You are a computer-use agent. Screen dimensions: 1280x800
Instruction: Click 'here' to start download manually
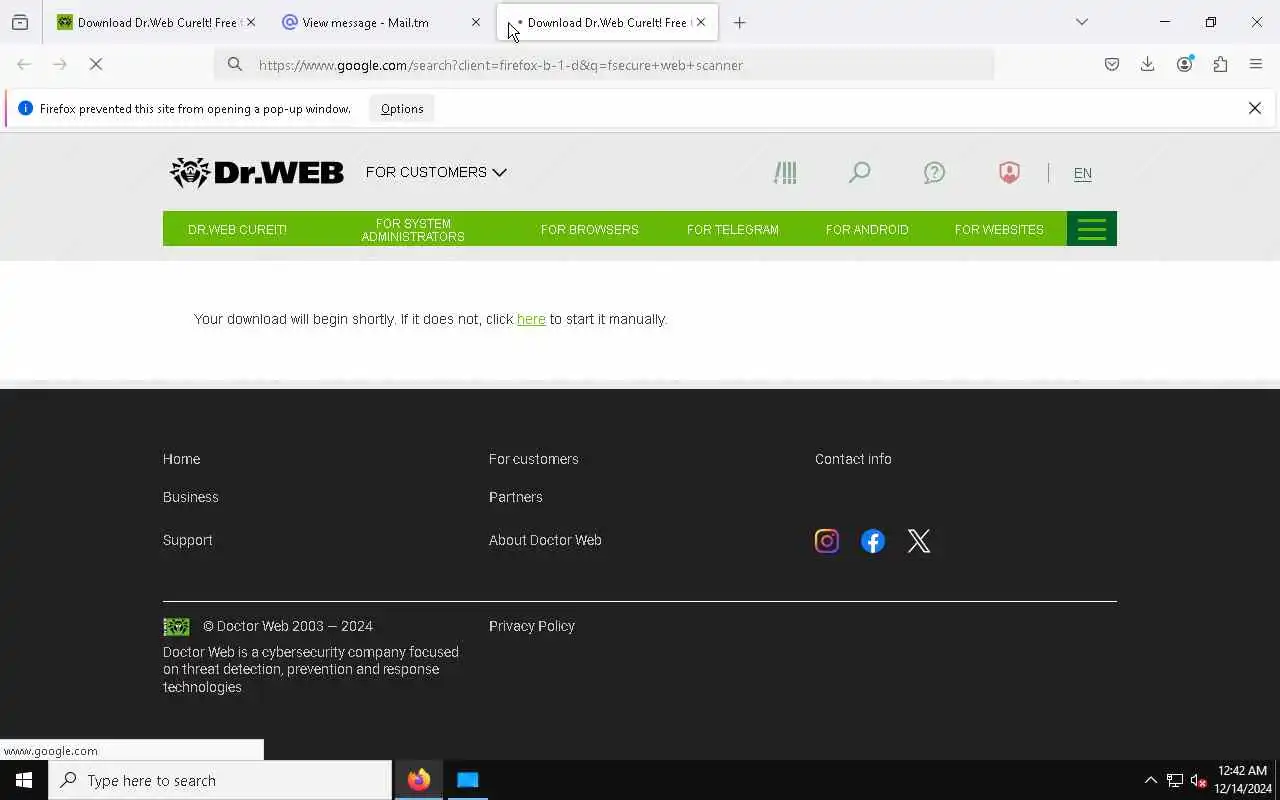[x=531, y=319]
